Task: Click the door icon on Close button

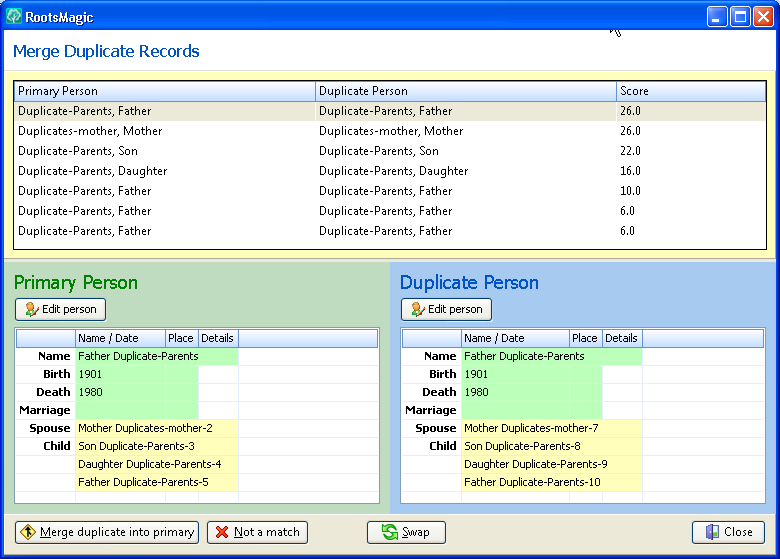Action: pos(712,532)
